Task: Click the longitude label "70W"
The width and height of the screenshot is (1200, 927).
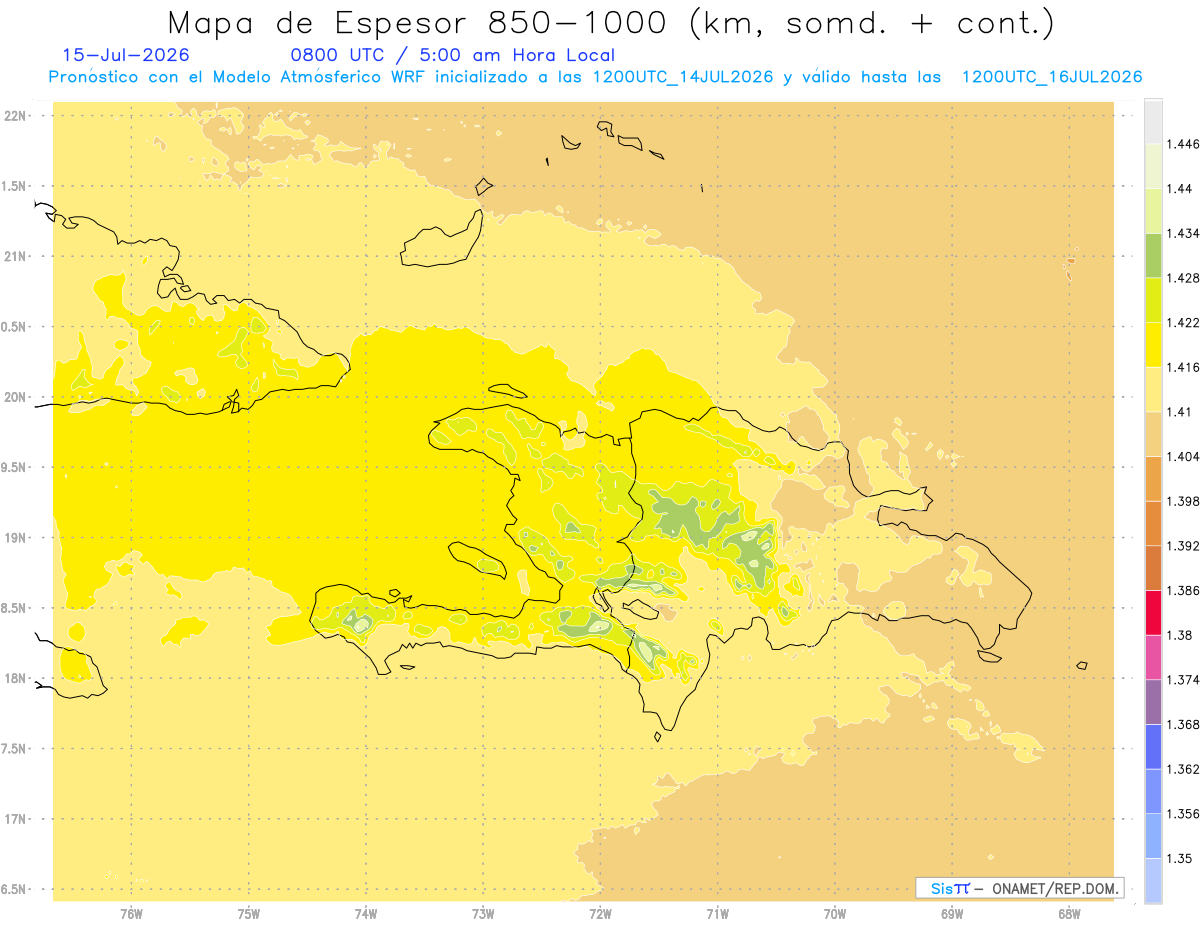Action: pyautogui.click(x=835, y=914)
